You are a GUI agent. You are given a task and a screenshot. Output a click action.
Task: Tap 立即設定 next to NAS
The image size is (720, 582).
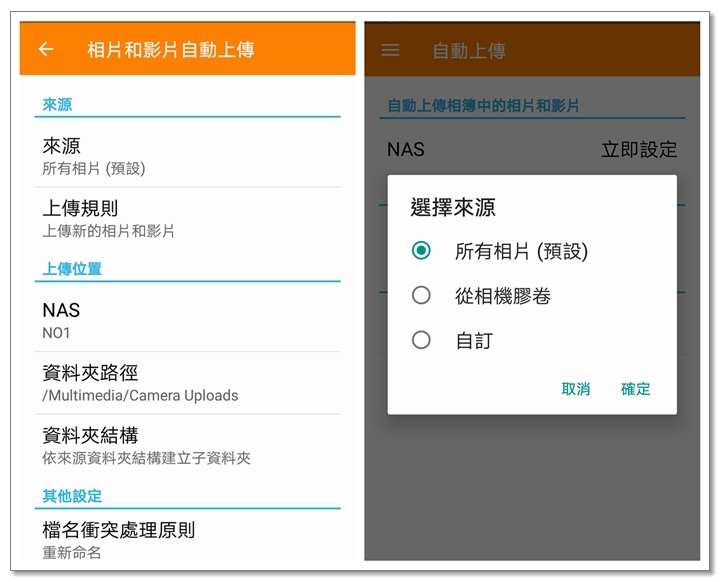click(x=639, y=149)
